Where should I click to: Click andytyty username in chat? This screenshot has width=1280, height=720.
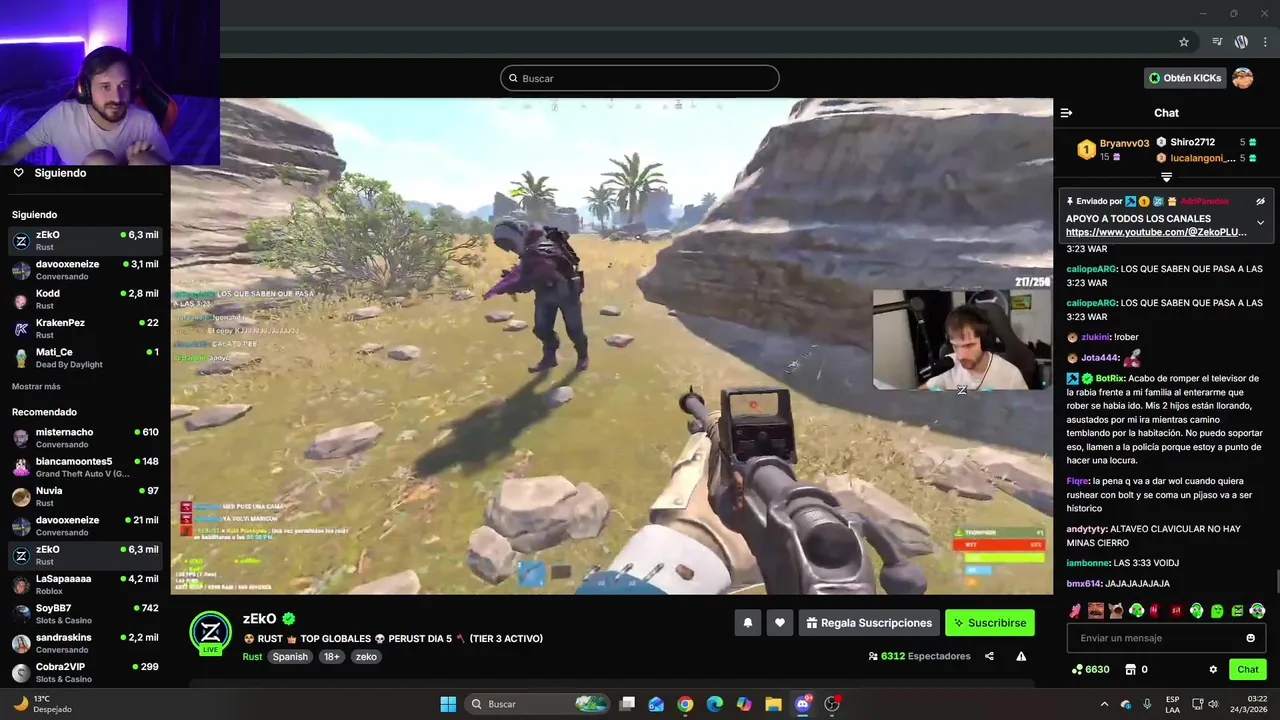pos(1087,529)
